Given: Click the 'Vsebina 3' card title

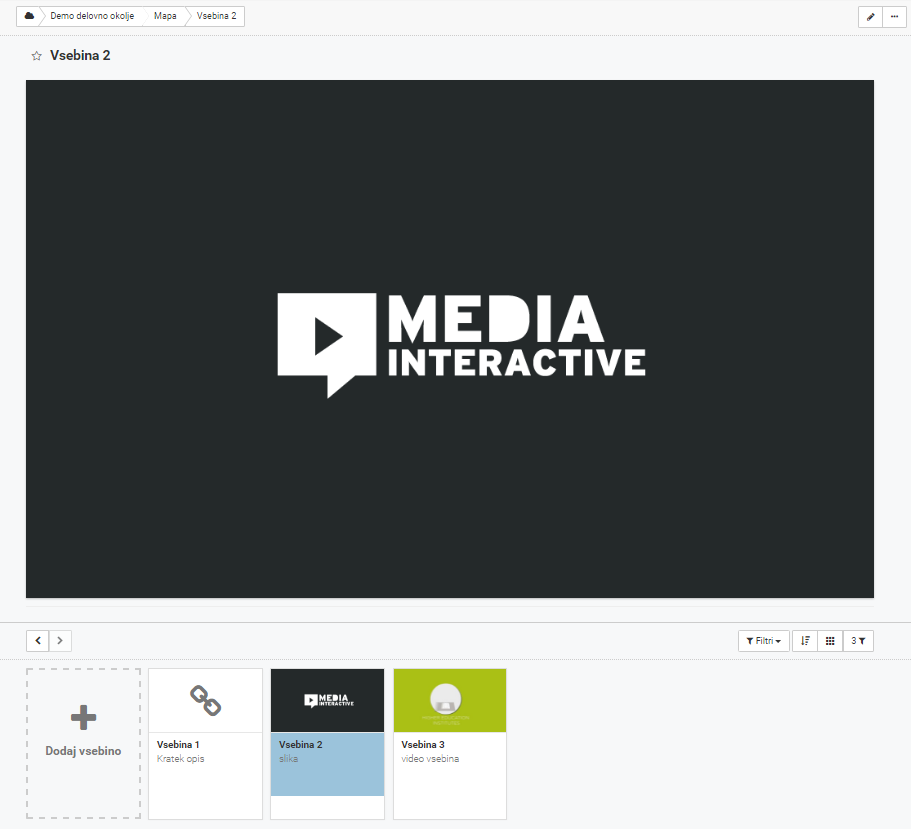Looking at the screenshot, I should point(423,745).
